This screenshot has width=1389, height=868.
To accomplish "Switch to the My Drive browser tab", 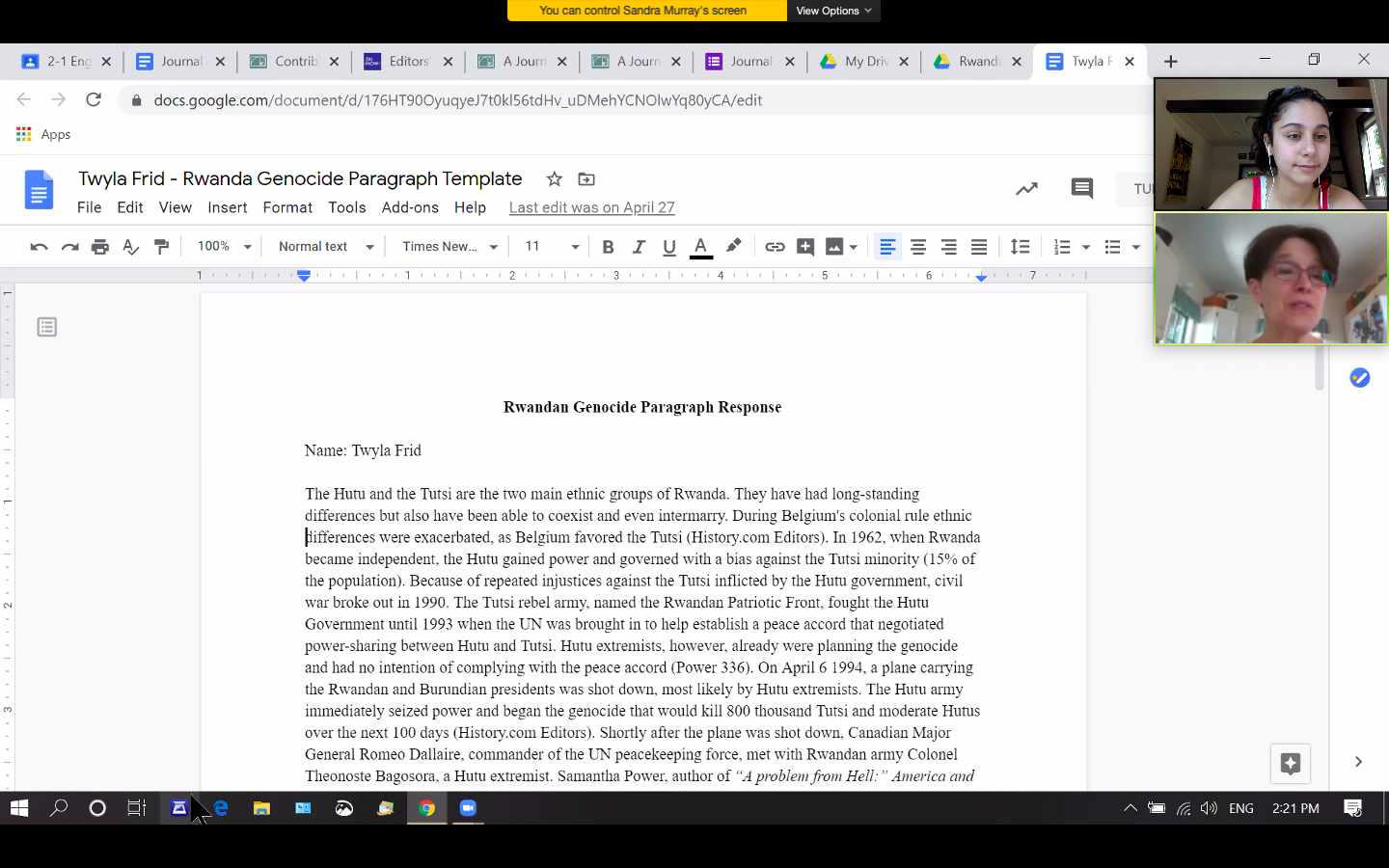I will click(863, 62).
